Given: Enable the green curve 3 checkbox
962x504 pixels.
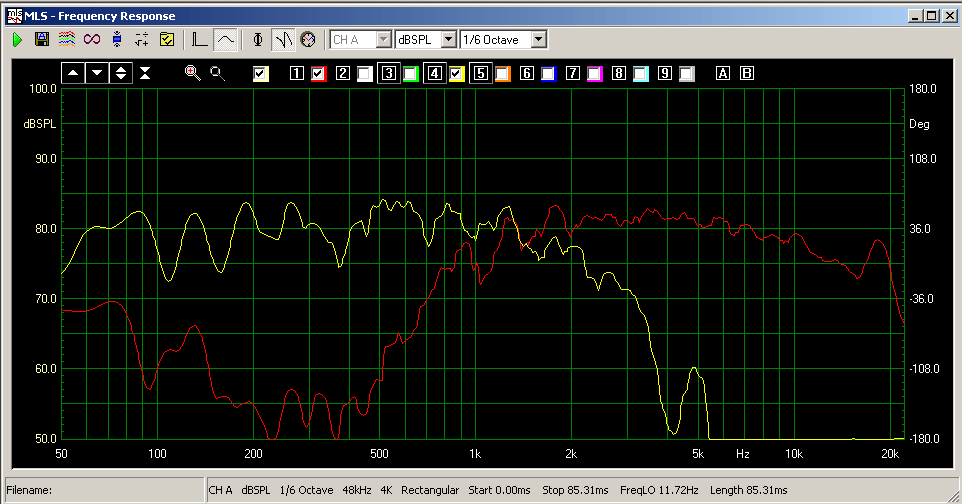Looking at the screenshot, I should click(x=411, y=73).
